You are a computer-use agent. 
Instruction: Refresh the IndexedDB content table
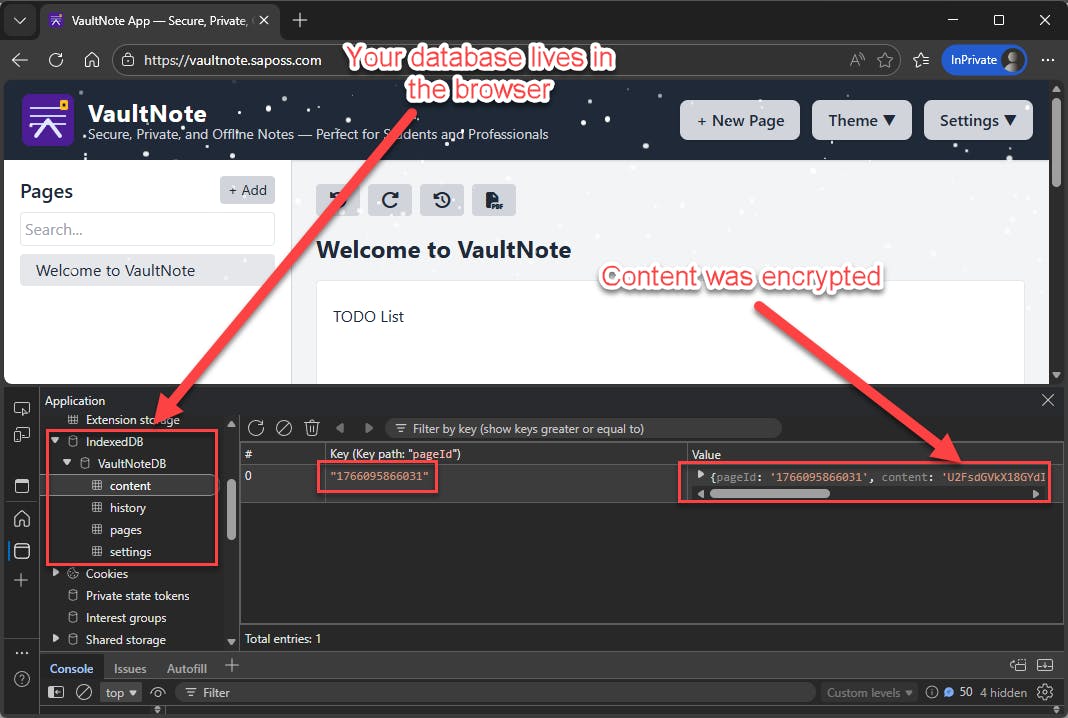[256, 428]
